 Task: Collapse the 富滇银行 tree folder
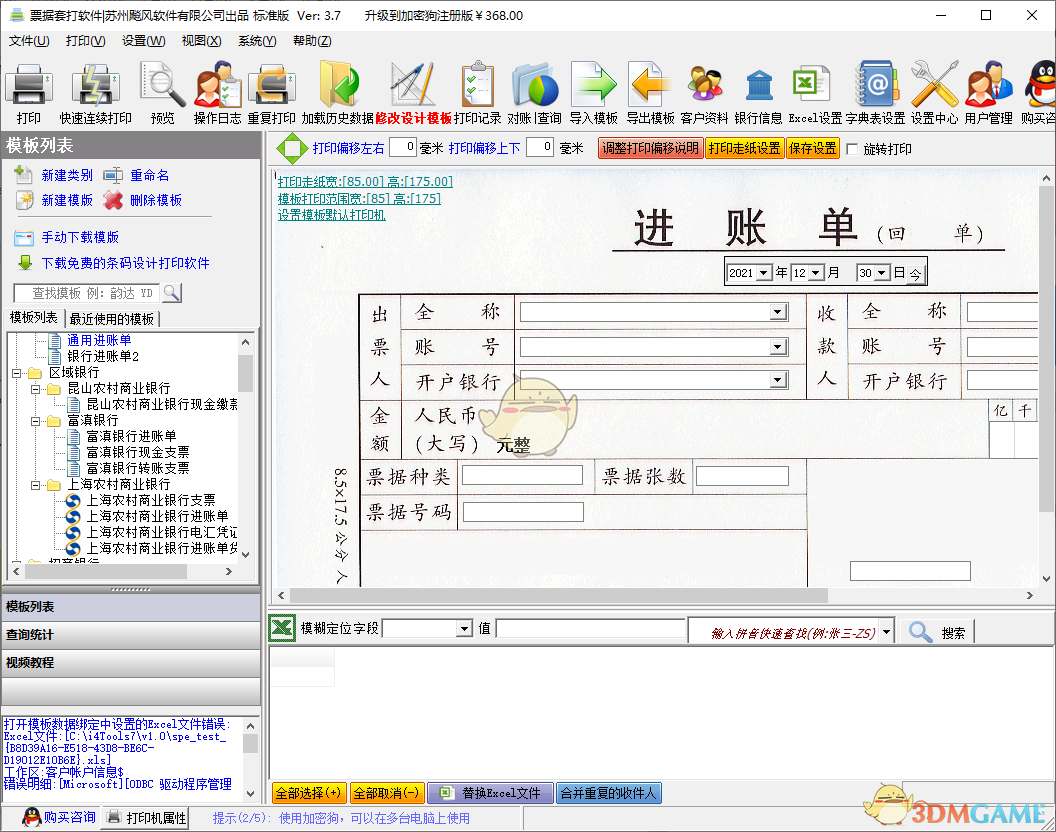pos(34,421)
